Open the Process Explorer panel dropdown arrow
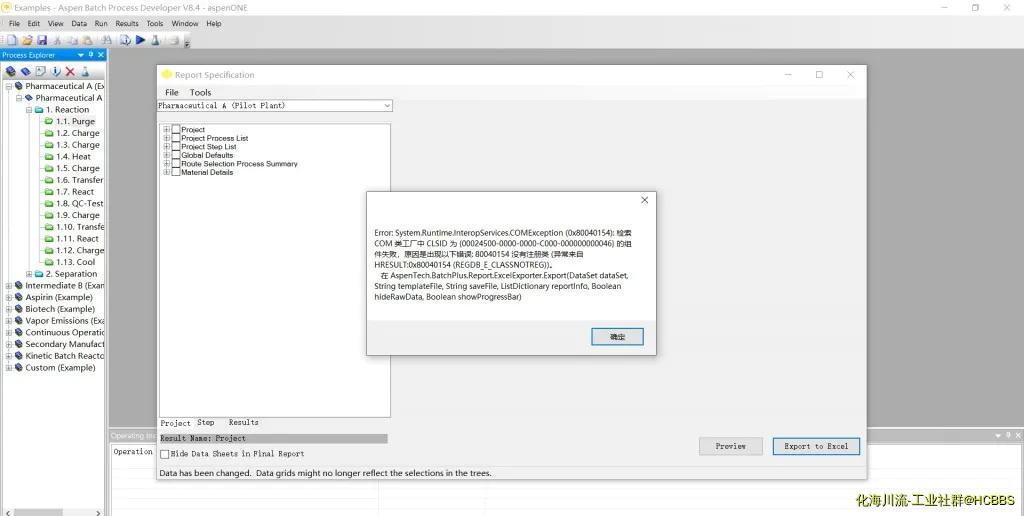This screenshot has height=516, width=1024. click(x=81, y=55)
